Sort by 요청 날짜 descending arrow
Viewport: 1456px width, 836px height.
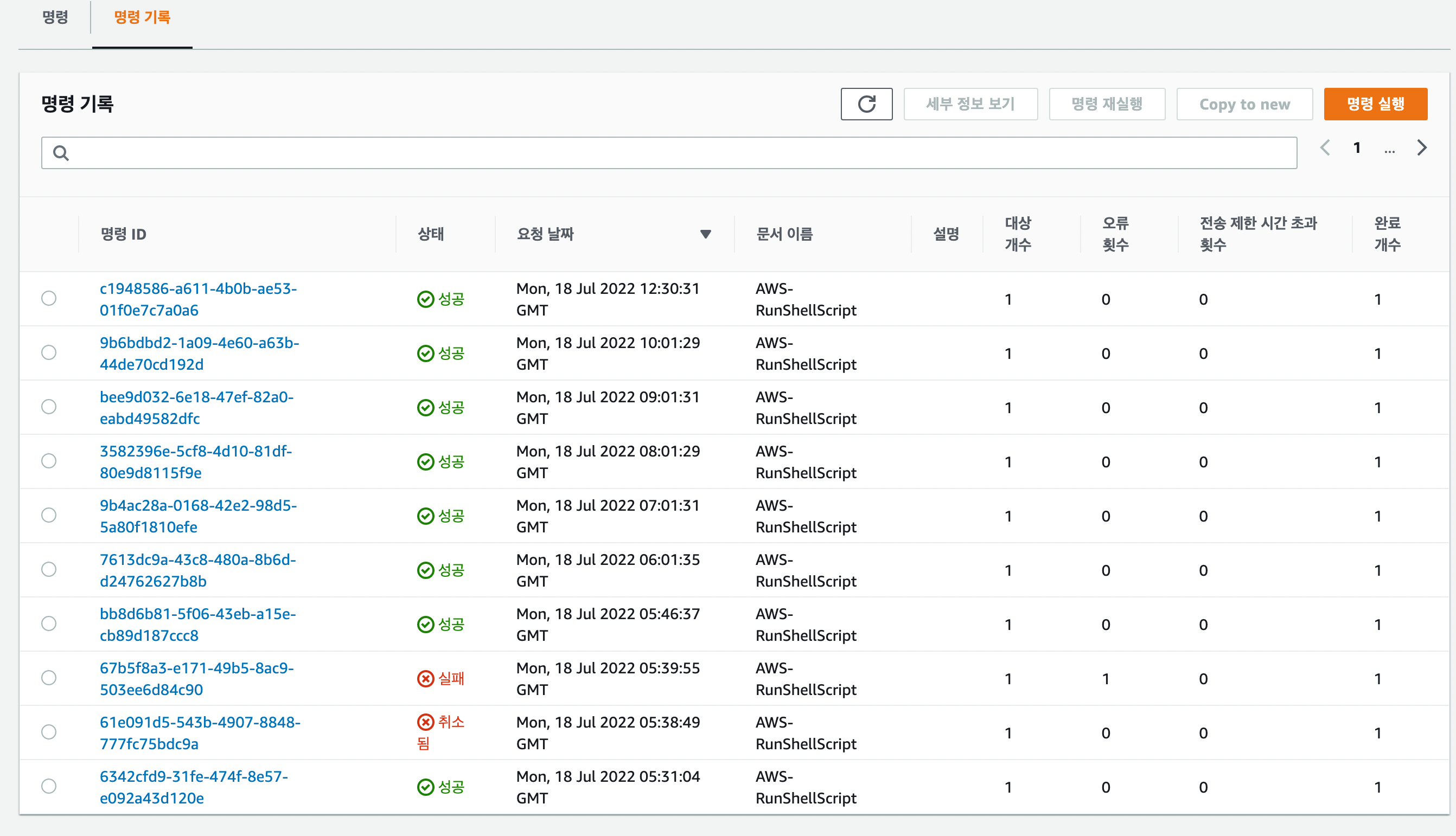[x=705, y=234]
